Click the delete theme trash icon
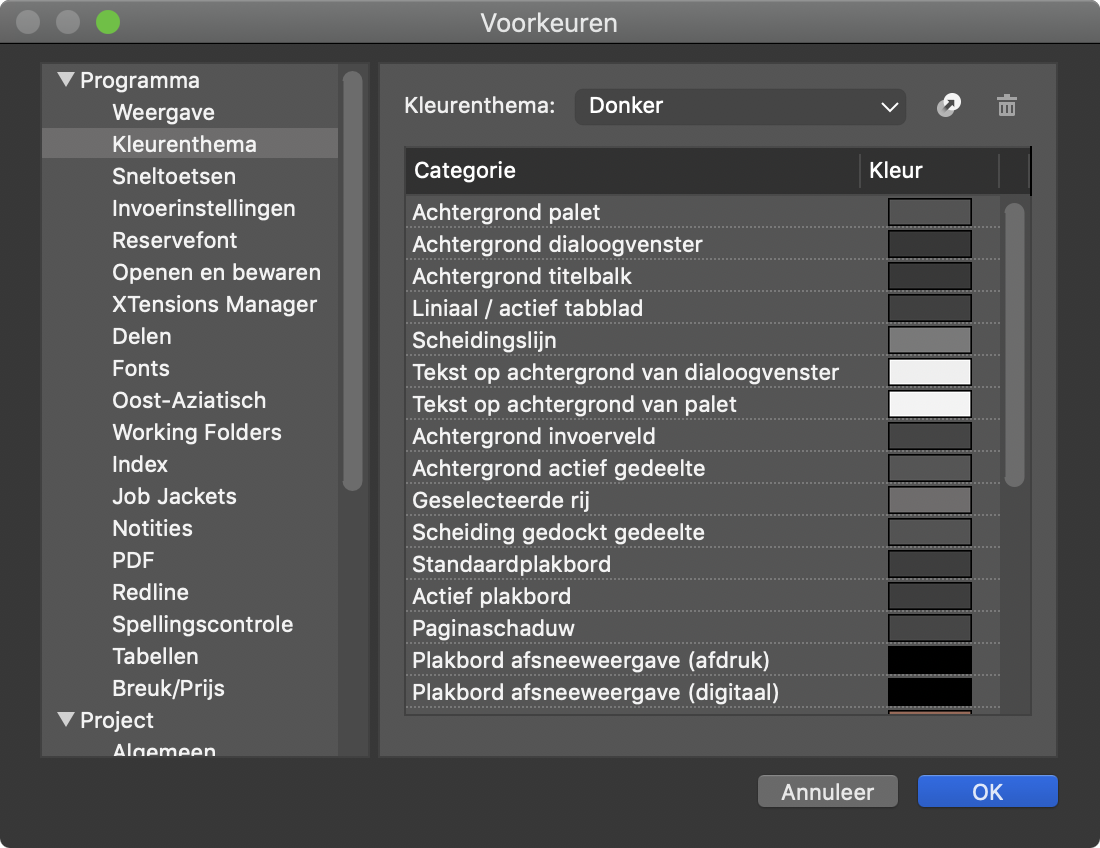Viewport: 1100px width, 848px height. pyautogui.click(x=1007, y=106)
